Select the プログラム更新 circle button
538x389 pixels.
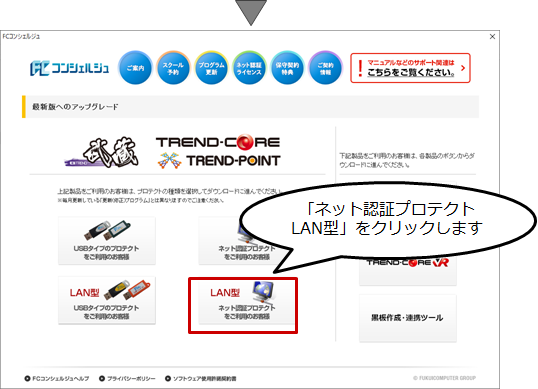click(x=211, y=68)
